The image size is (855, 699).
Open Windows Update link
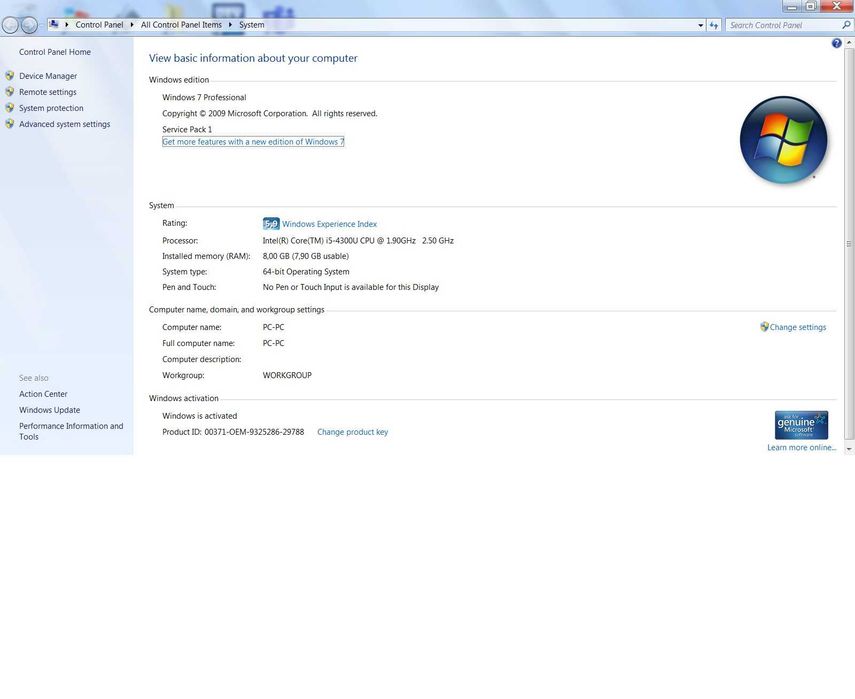coord(50,410)
